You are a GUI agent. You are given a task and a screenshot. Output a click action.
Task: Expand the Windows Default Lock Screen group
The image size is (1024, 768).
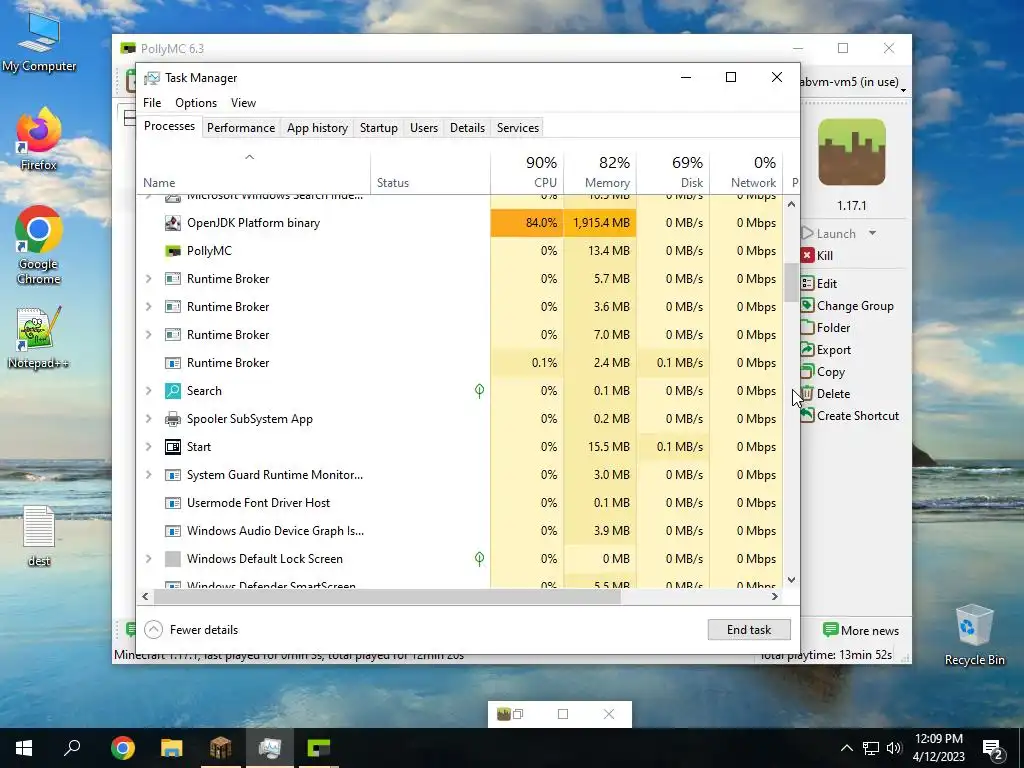click(x=148, y=559)
